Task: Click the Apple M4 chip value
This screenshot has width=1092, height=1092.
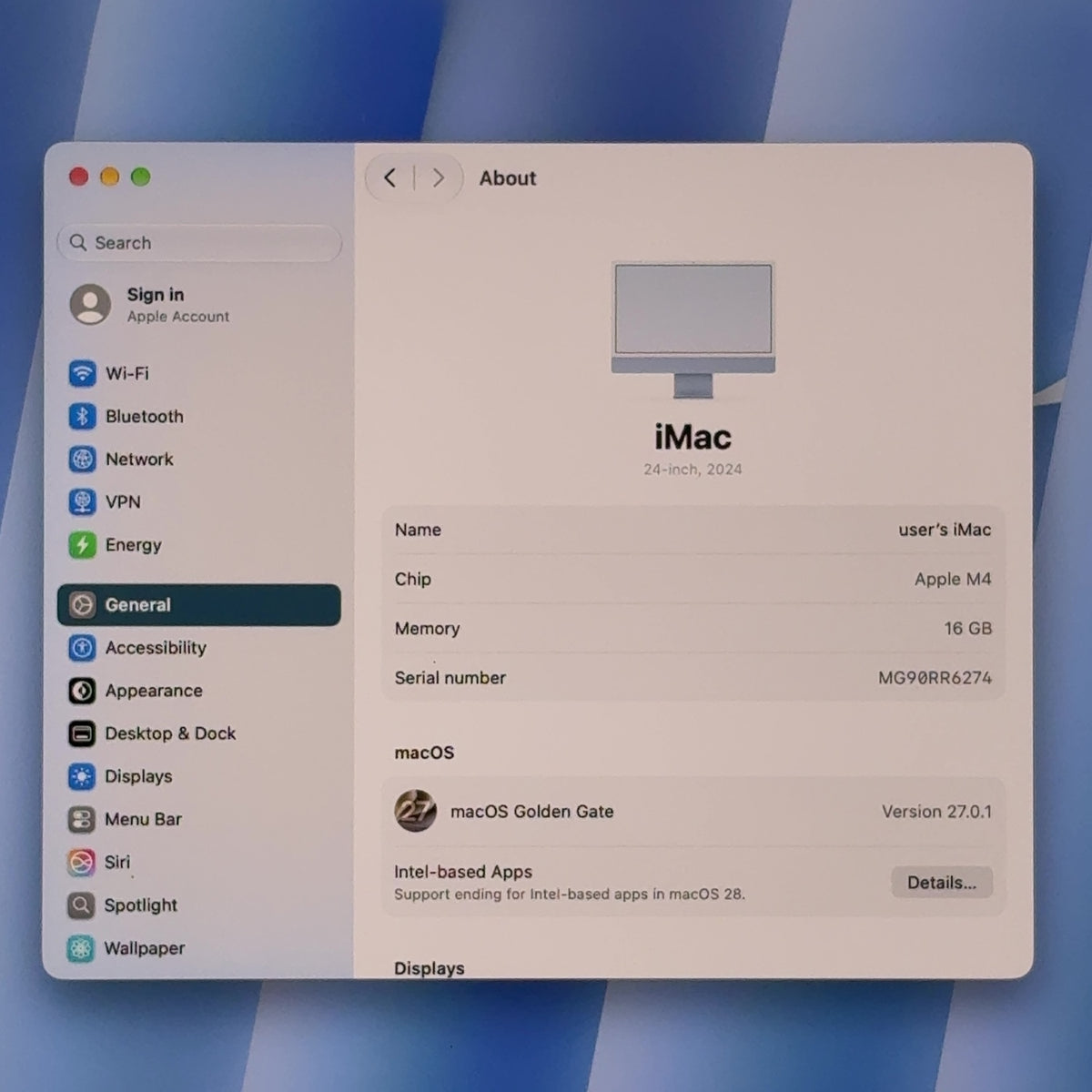Action: pos(953,579)
